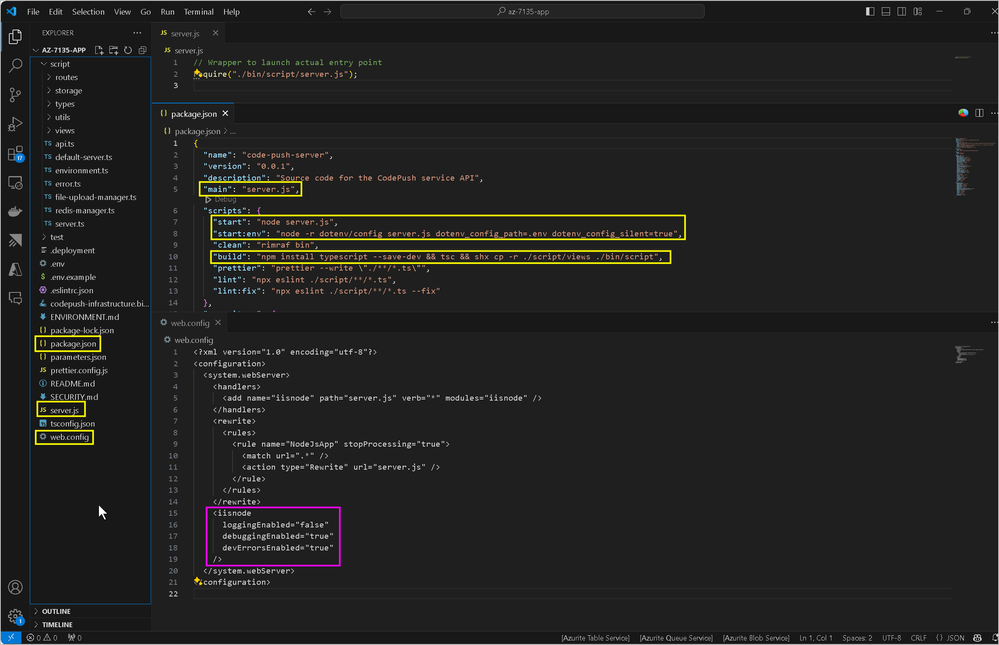Image resolution: width=999 pixels, height=645 pixels.
Task: Click the az-7135-app command center search box
Action: pyautogui.click(x=522, y=11)
